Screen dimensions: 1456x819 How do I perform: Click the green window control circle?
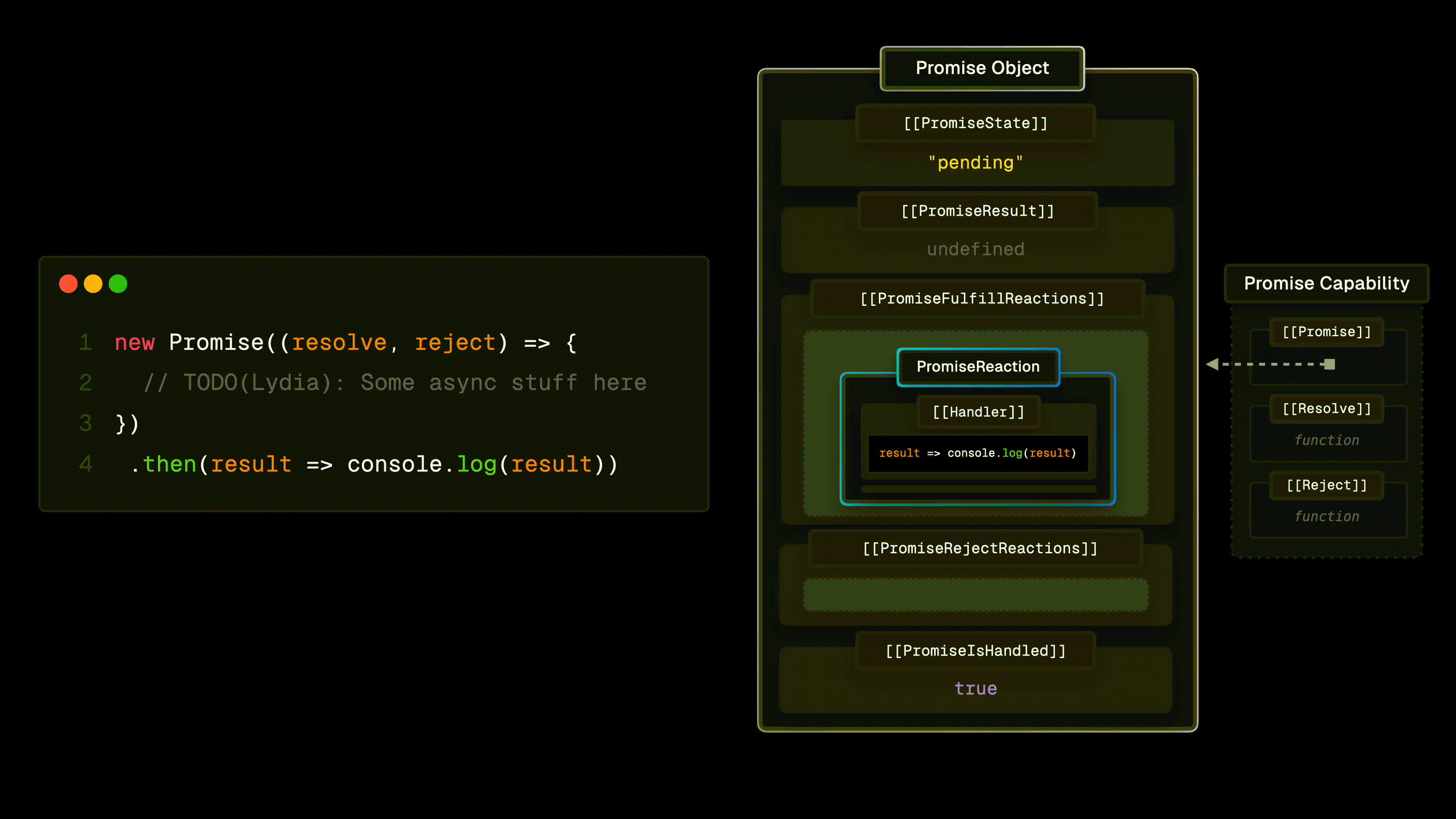click(x=118, y=283)
